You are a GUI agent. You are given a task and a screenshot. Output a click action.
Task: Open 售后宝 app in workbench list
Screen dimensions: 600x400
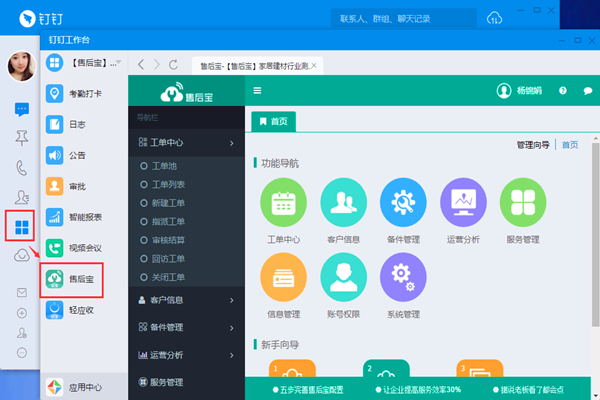(x=71, y=279)
